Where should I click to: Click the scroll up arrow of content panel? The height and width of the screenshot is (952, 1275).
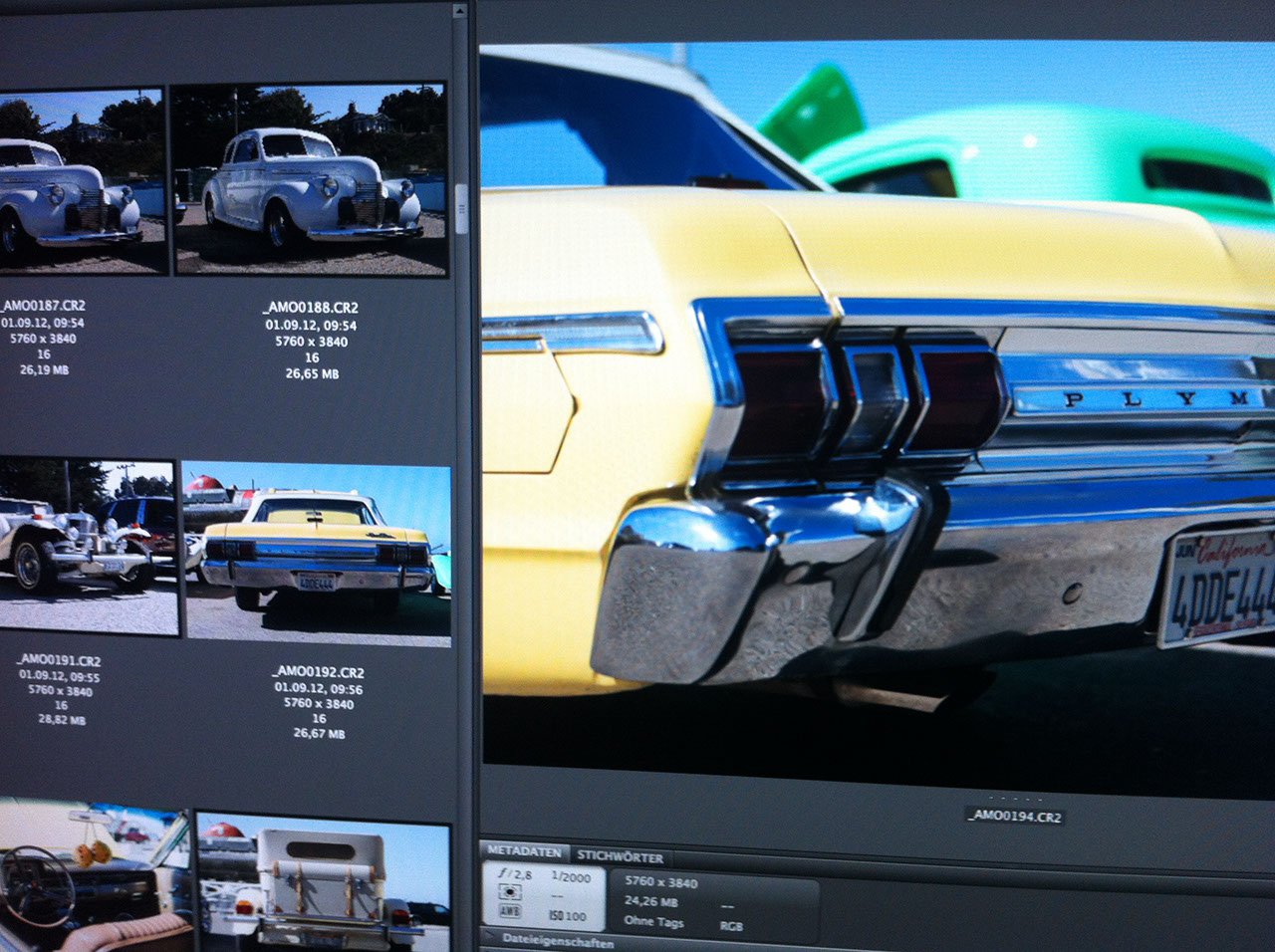(x=459, y=11)
